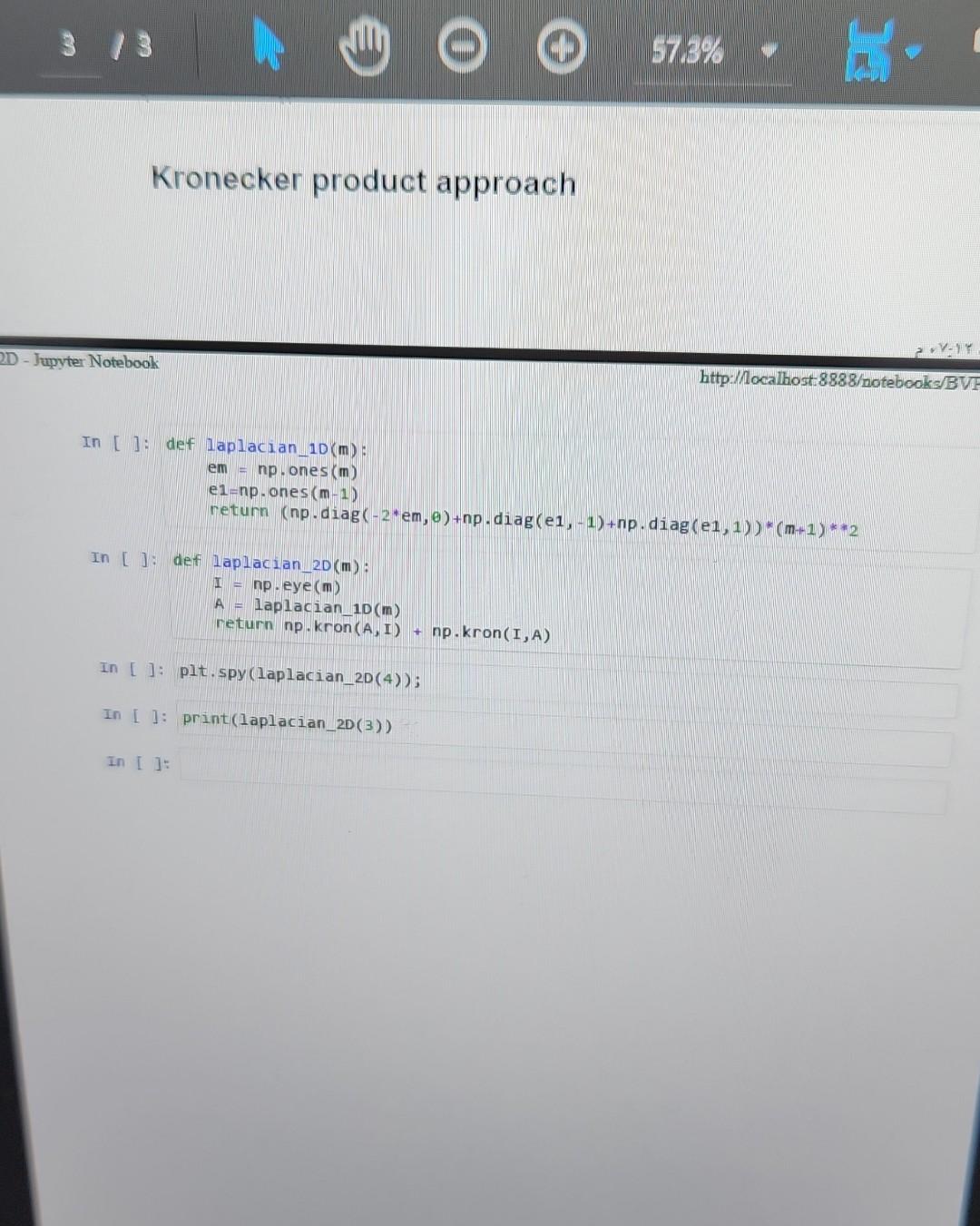Click the 2D - Jupyter Notebook title
This screenshot has height=1226, width=980.
(79, 362)
